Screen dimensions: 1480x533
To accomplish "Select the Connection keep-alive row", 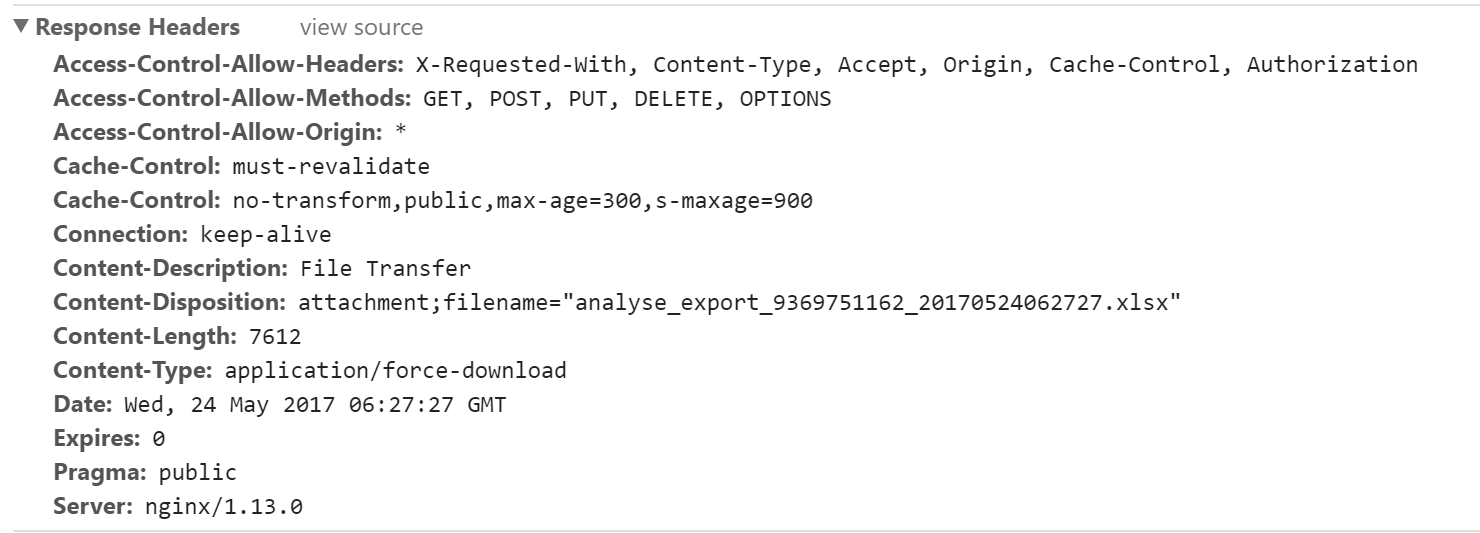I will (192, 235).
